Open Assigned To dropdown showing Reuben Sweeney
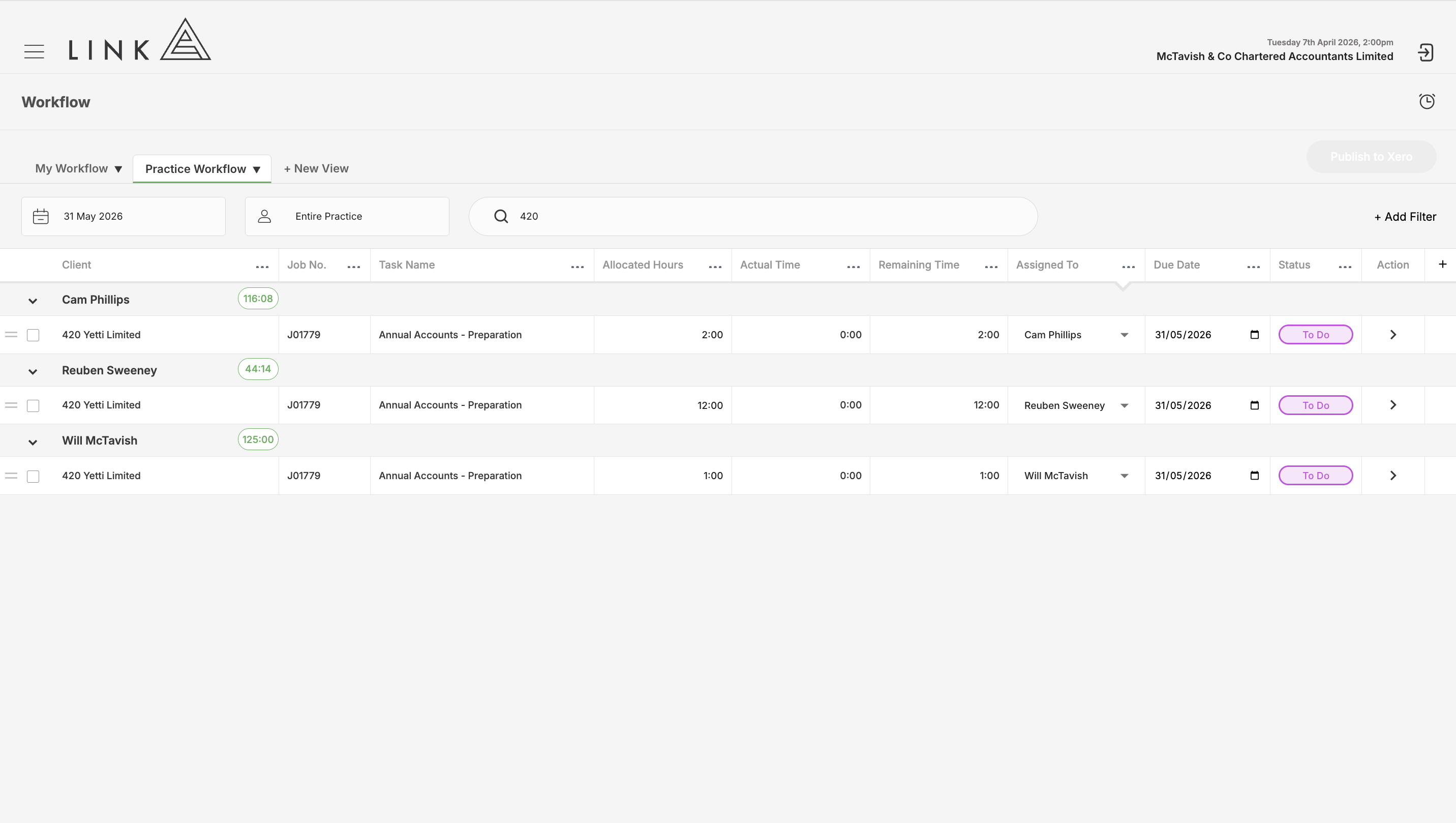This screenshot has width=1456, height=823. tap(1076, 405)
